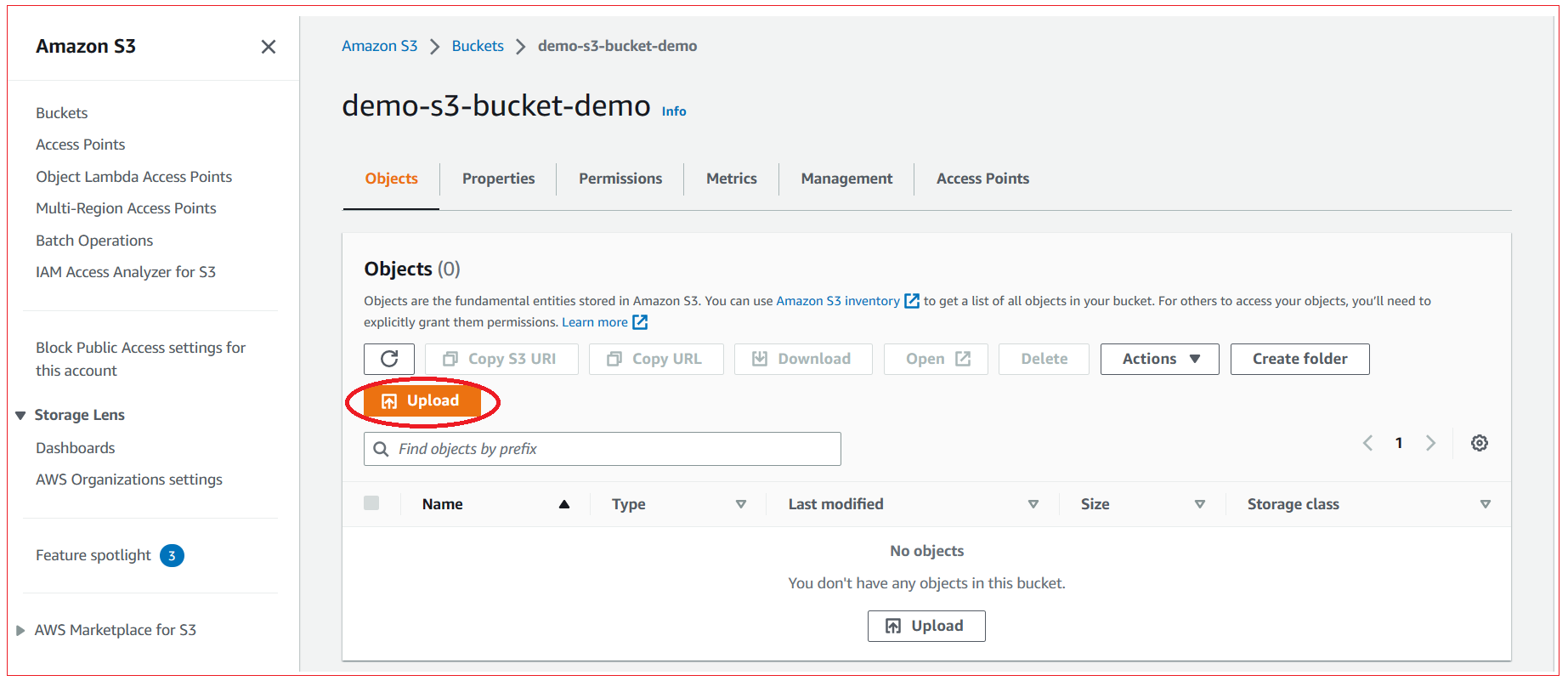Expand the AWS Marketplace for S3 section
This screenshot has width=1568, height=681.
click(20, 630)
